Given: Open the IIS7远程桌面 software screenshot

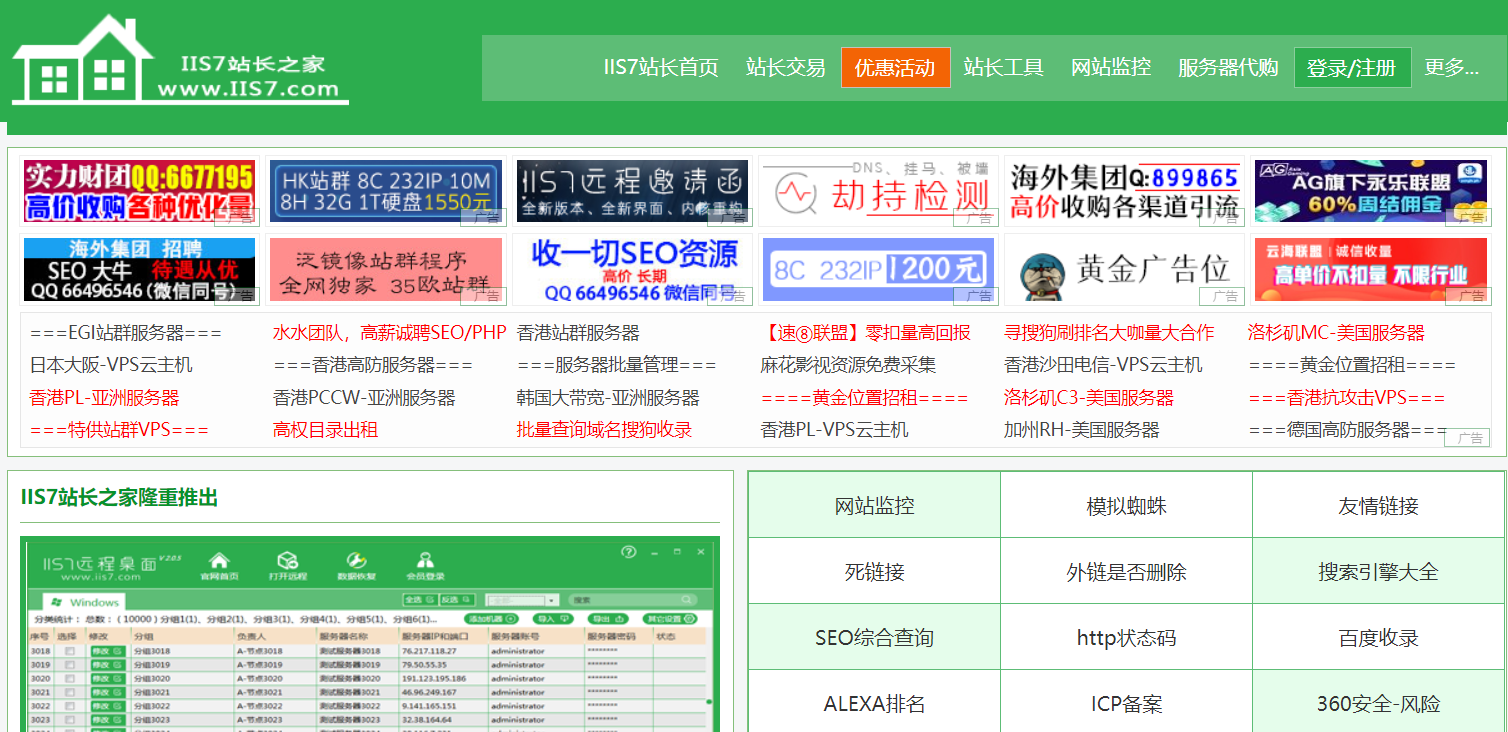Looking at the screenshot, I should point(370,634).
